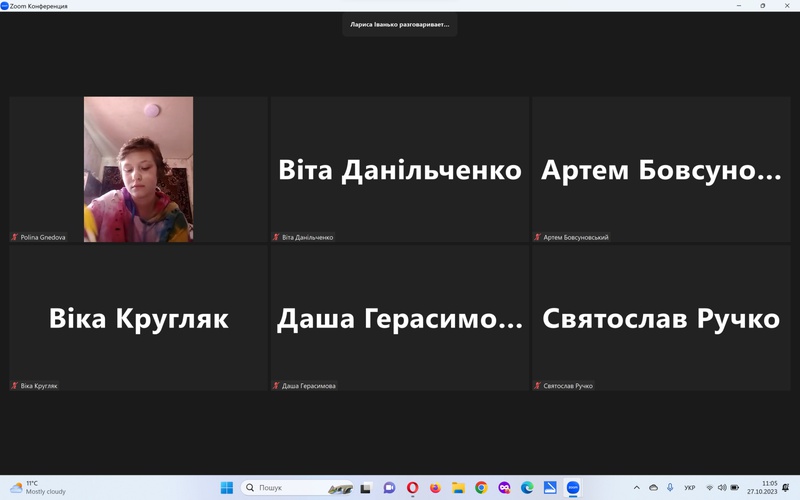Click Святослав Ручко participant tile
Image resolution: width=800 pixels, height=500 pixels.
click(660, 318)
